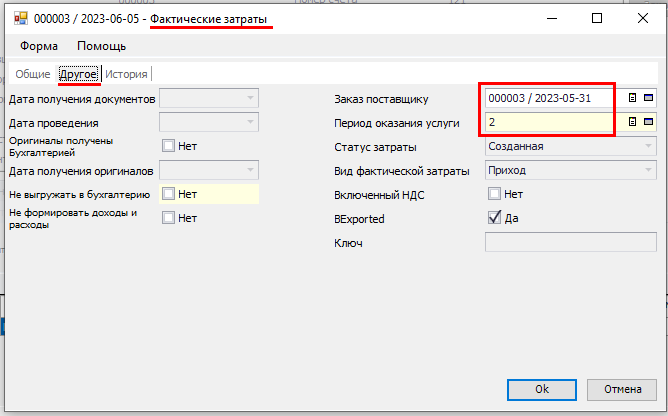Click list icon beside Период оказания услуги

click(x=632, y=122)
